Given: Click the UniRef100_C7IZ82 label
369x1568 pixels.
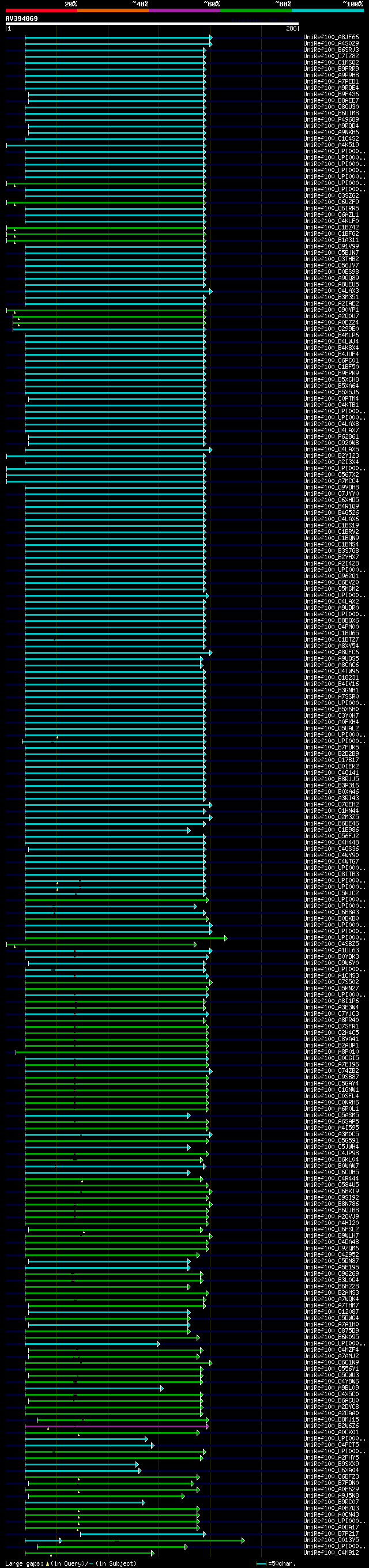Looking at the screenshot, I should 332,56.
